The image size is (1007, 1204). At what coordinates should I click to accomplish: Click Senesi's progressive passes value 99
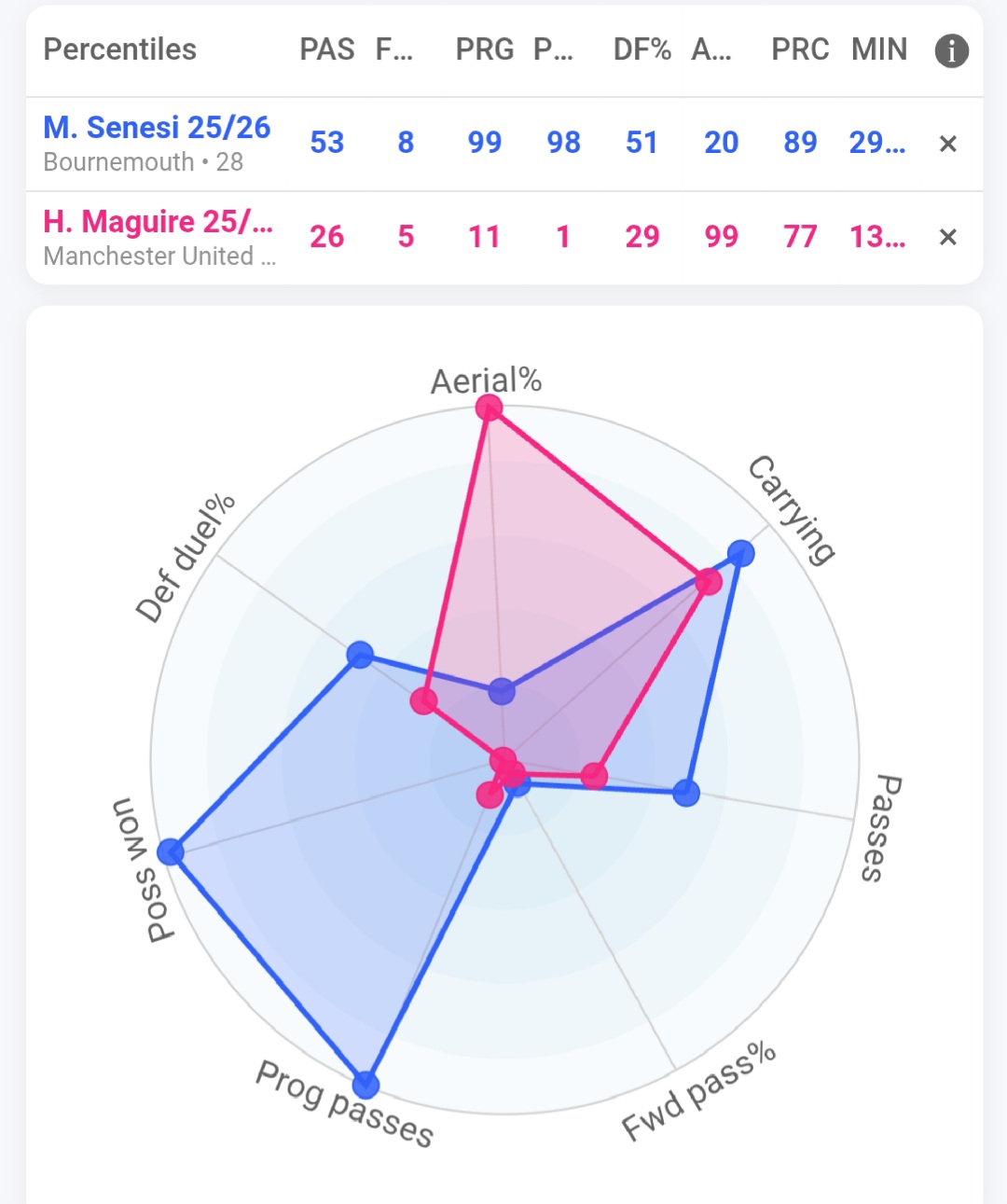pos(485,143)
